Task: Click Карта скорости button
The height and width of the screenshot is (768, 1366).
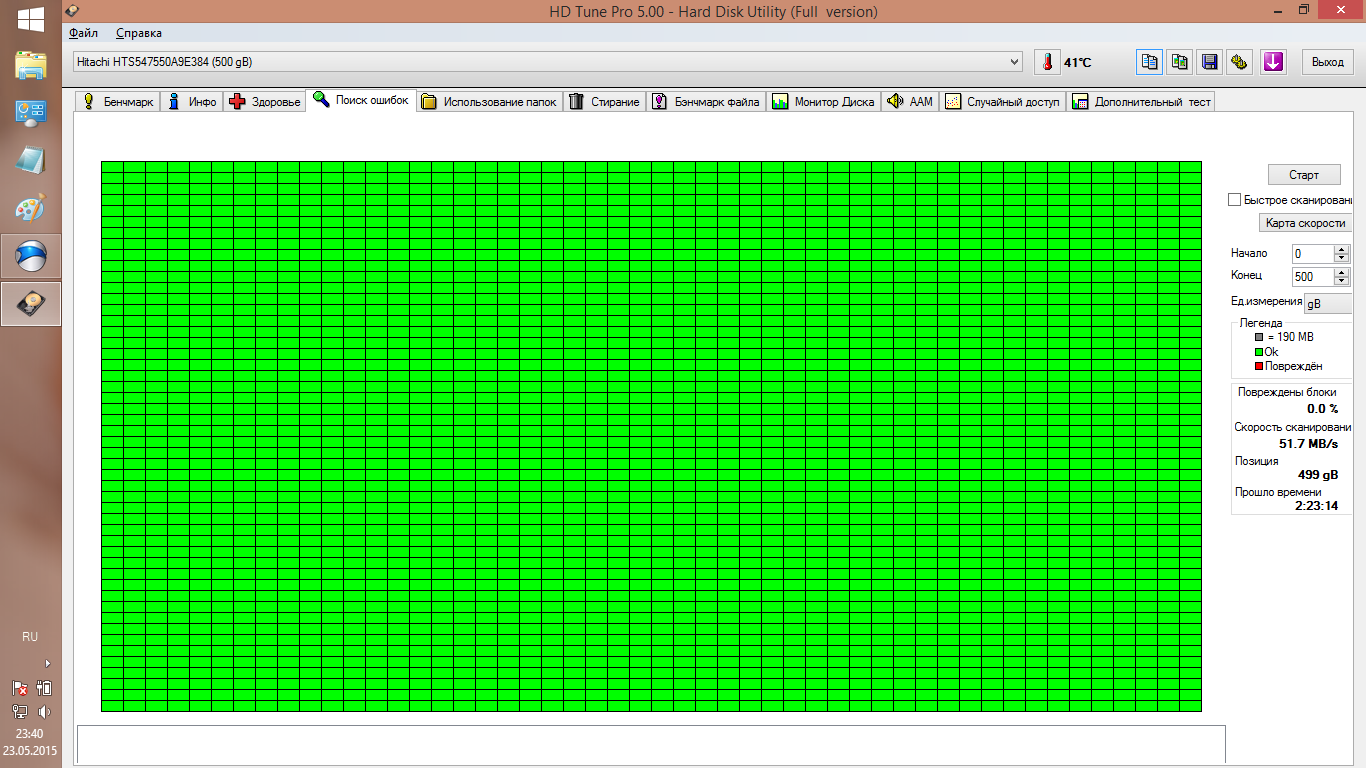Action: tap(1305, 223)
